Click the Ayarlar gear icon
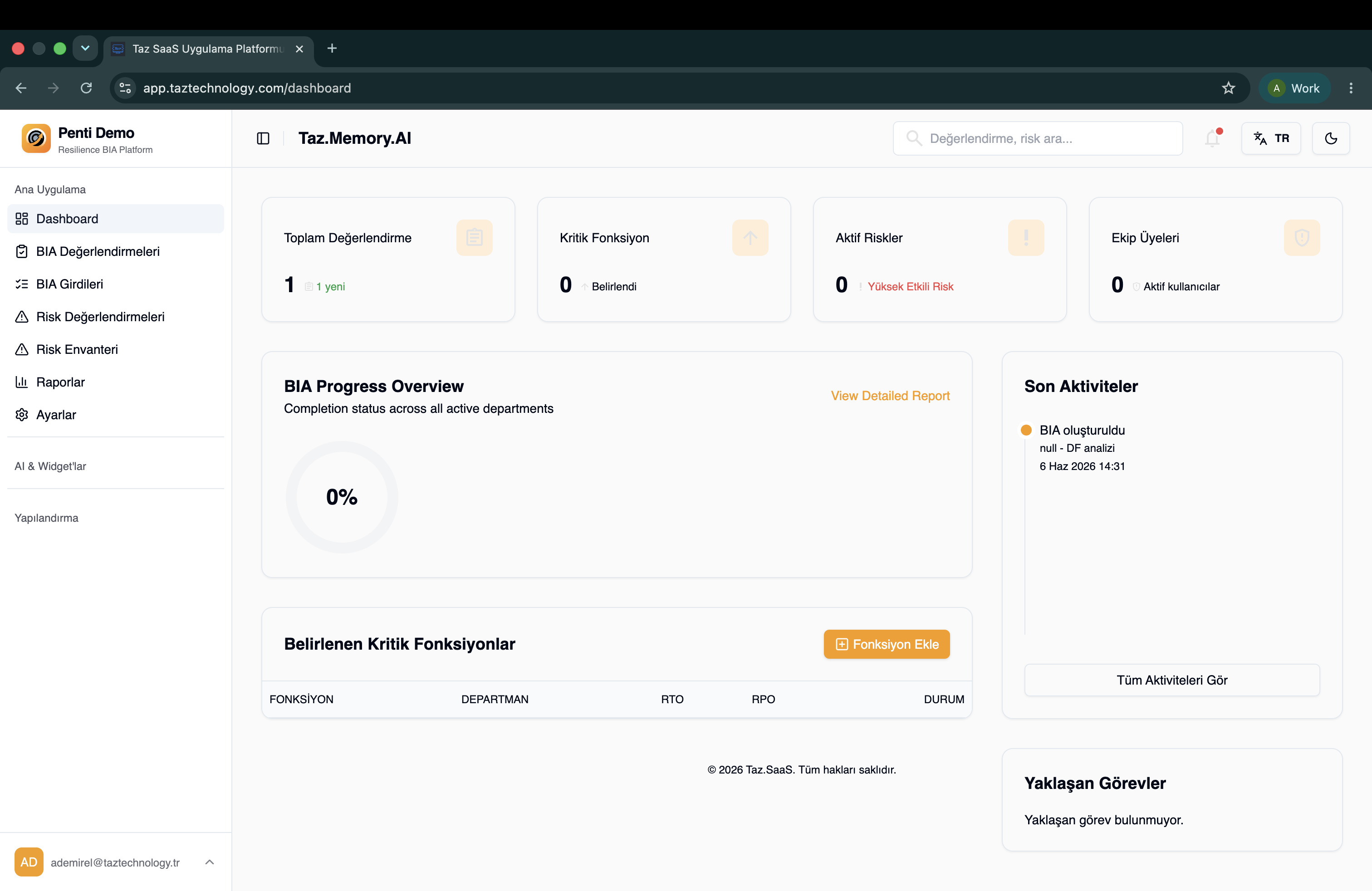Viewport: 1372px width, 891px height. pos(22,415)
